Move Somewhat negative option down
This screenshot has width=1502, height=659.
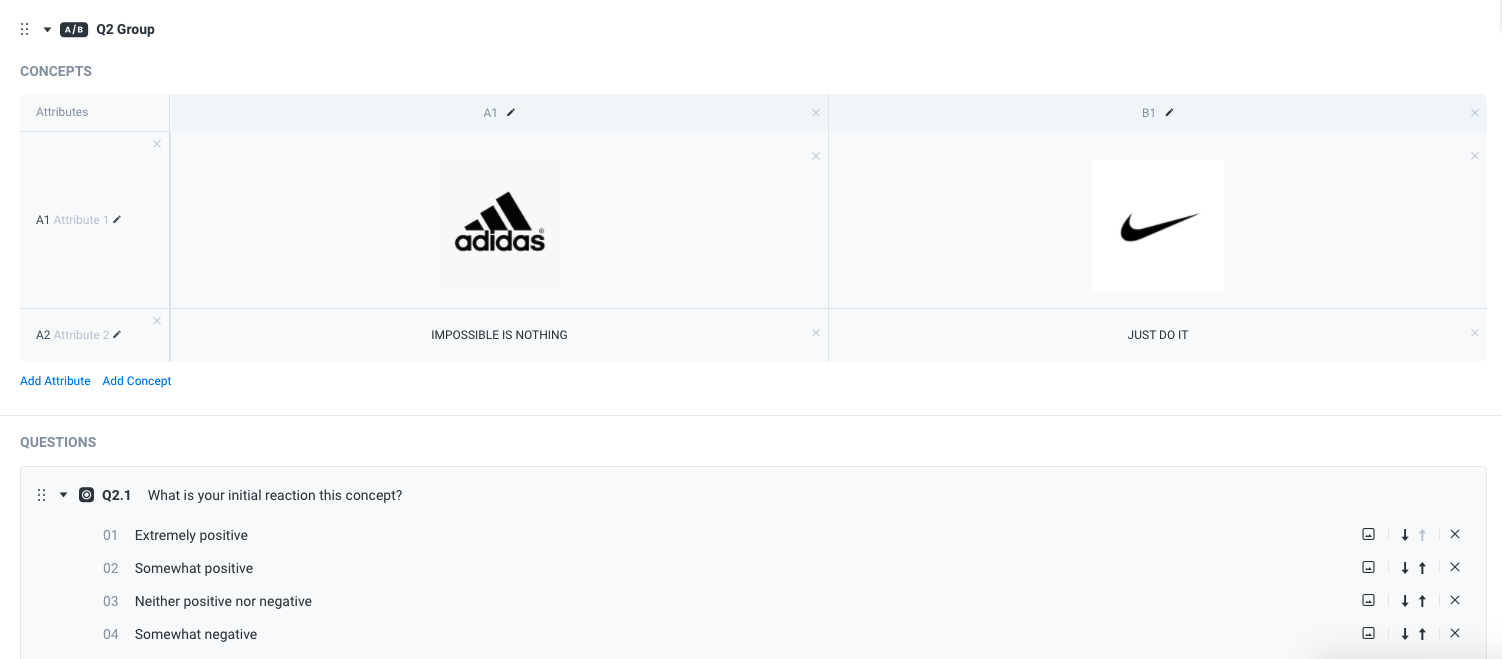(1405, 634)
